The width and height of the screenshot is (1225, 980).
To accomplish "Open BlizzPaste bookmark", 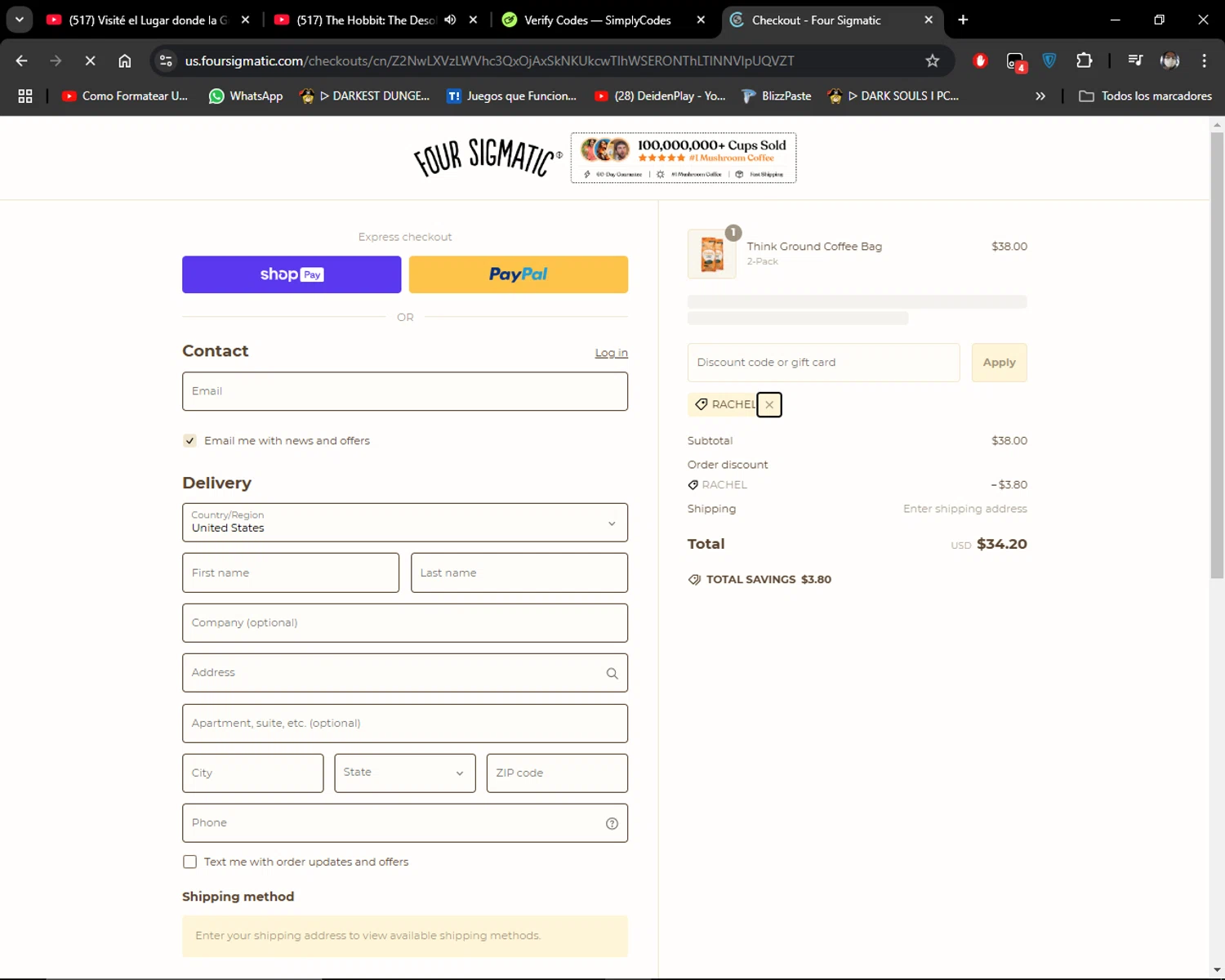I will (x=777, y=96).
